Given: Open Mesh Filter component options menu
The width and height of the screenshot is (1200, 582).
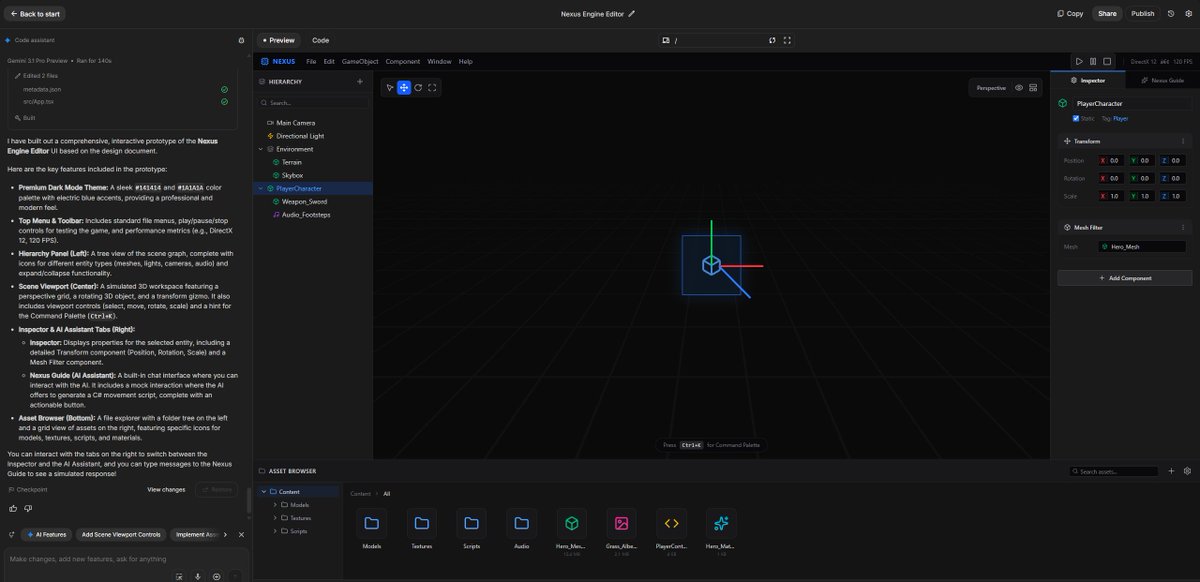Looking at the screenshot, I should coord(1184,227).
